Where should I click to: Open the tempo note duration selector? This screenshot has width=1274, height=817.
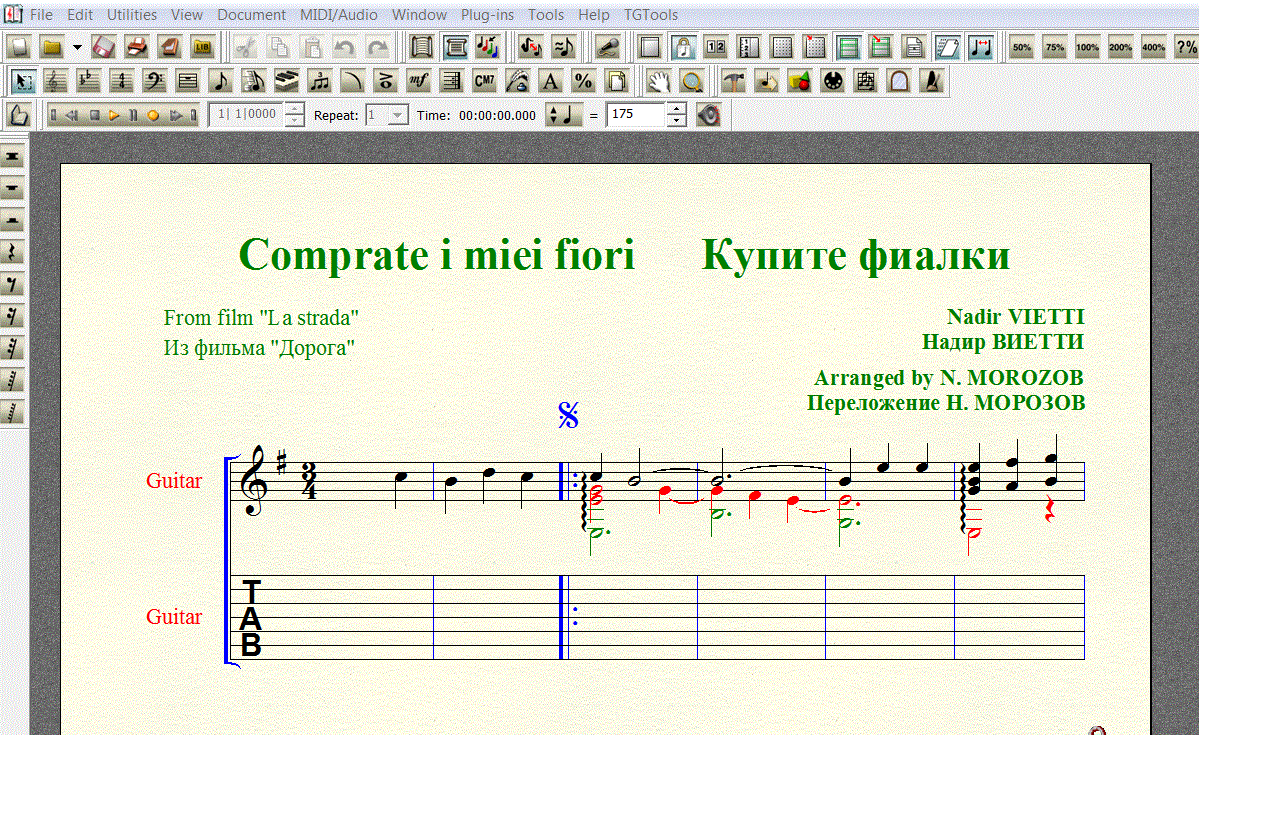pos(564,115)
